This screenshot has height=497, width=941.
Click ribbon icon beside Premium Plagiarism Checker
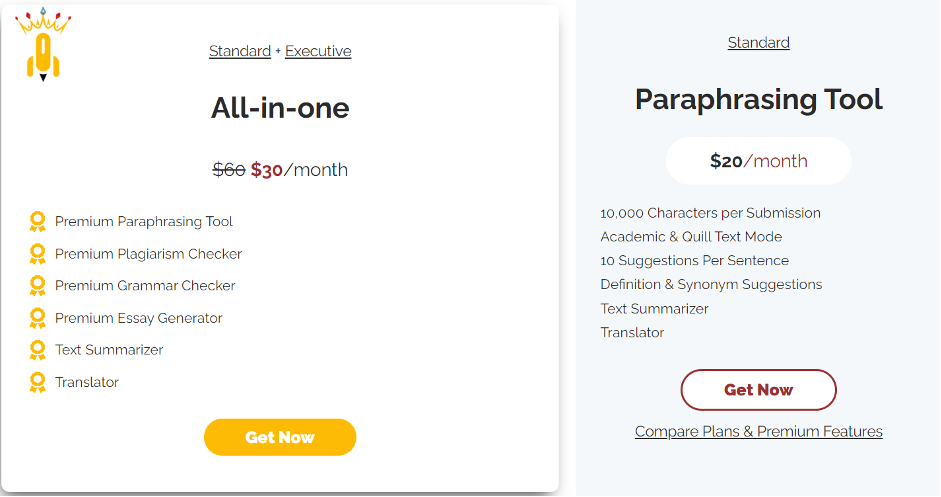click(x=38, y=254)
